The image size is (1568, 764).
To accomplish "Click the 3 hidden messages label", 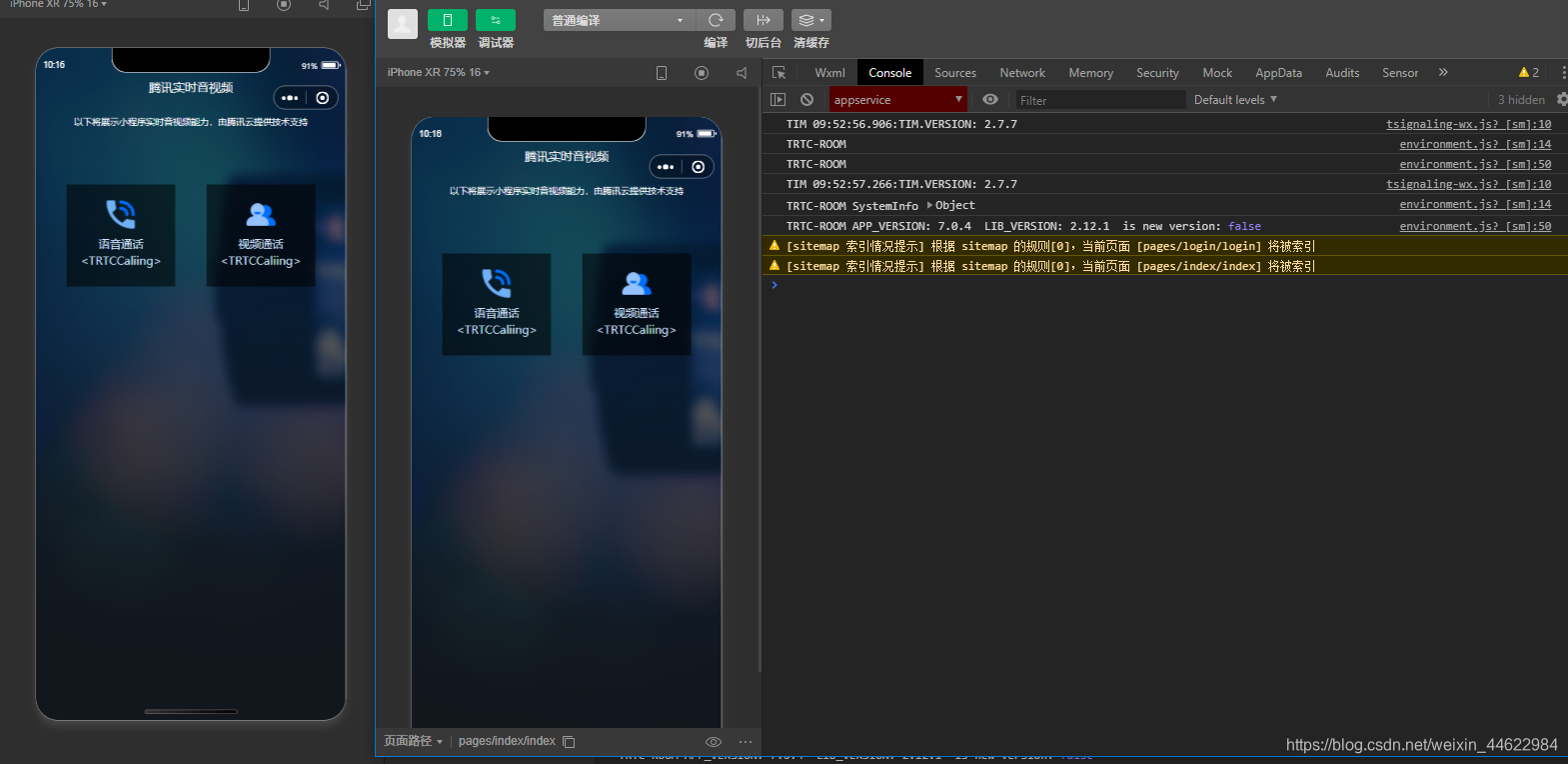I will [1521, 100].
